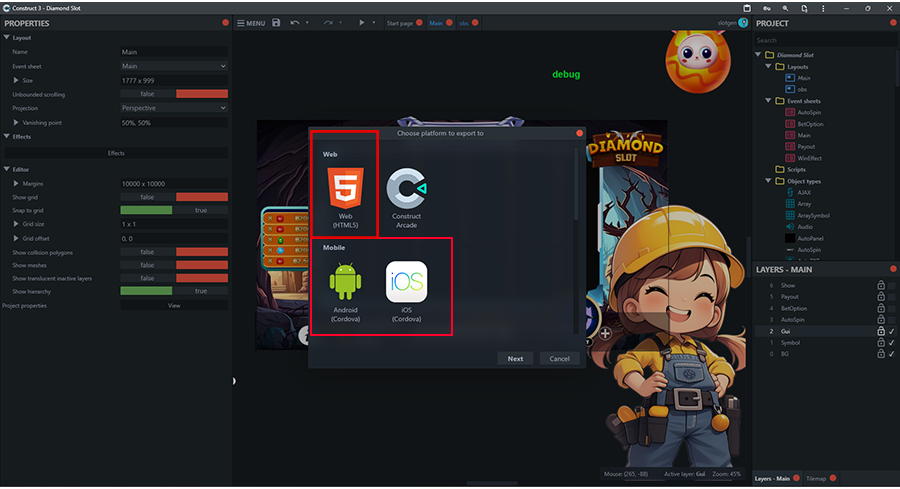This screenshot has width=900, height=489.
Task: Toggle Unbounded scrolling property
Action: pyautogui.click(x=174, y=94)
